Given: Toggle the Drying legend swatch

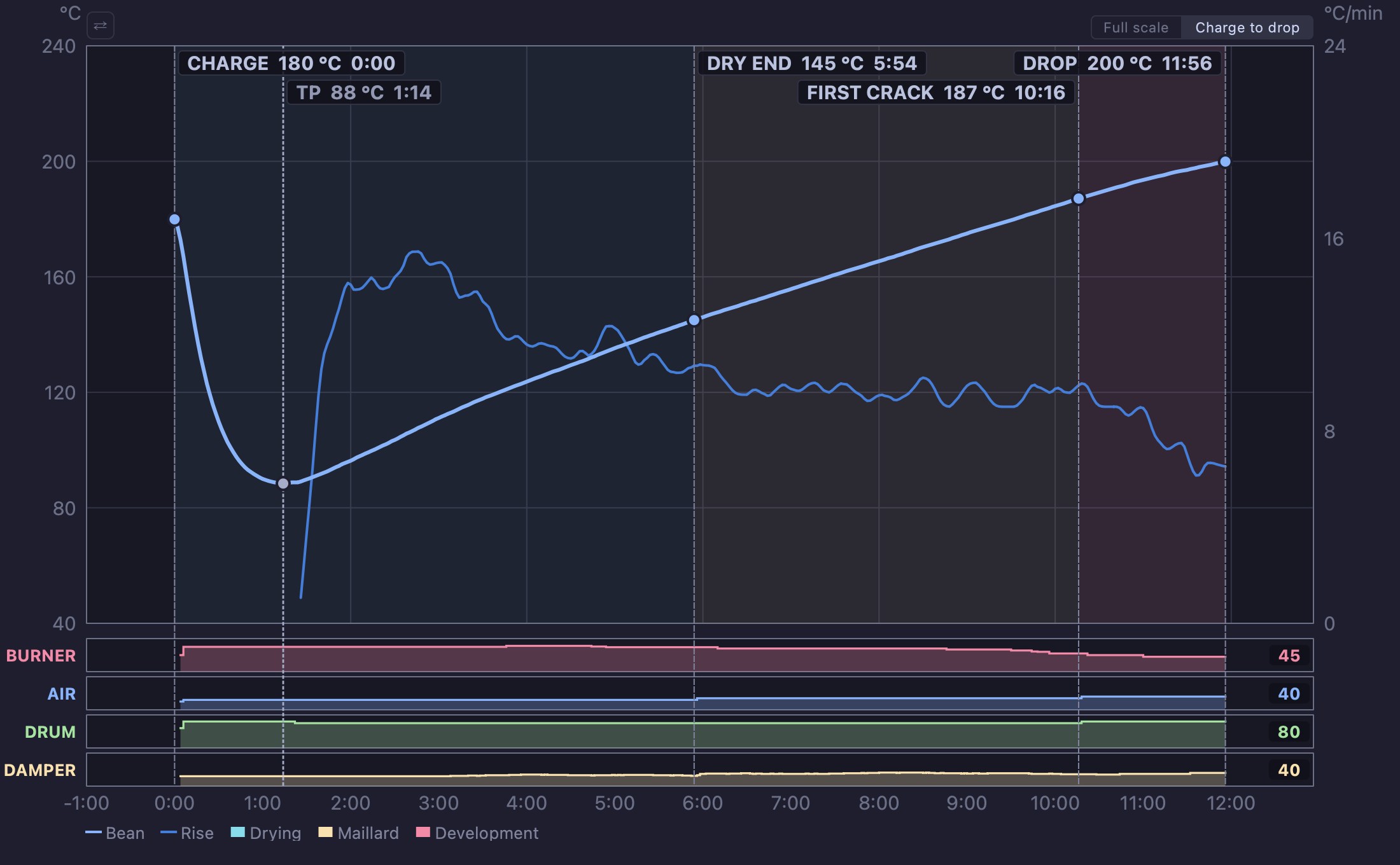Looking at the screenshot, I should [x=237, y=832].
